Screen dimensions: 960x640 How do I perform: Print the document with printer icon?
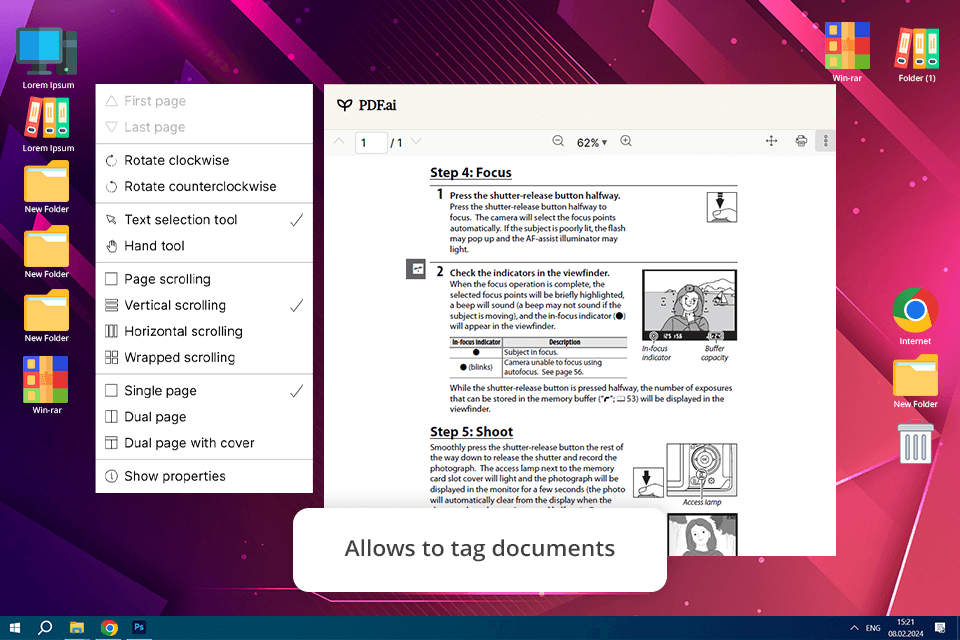pyautogui.click(x=801, y=141)
